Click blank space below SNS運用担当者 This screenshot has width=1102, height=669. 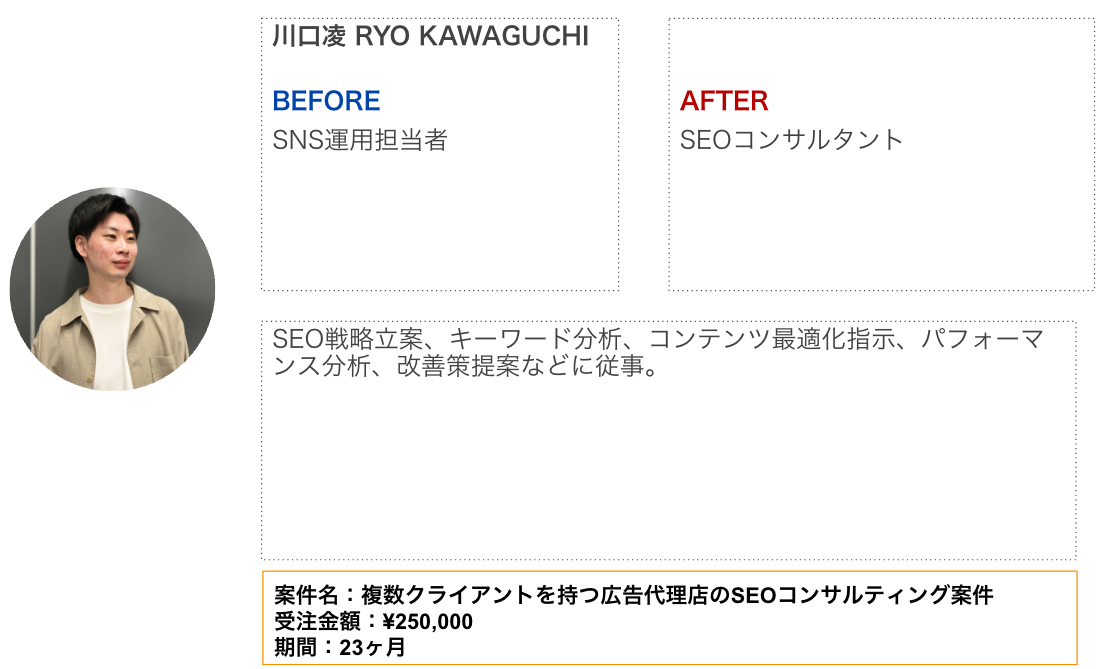point(440,225)
